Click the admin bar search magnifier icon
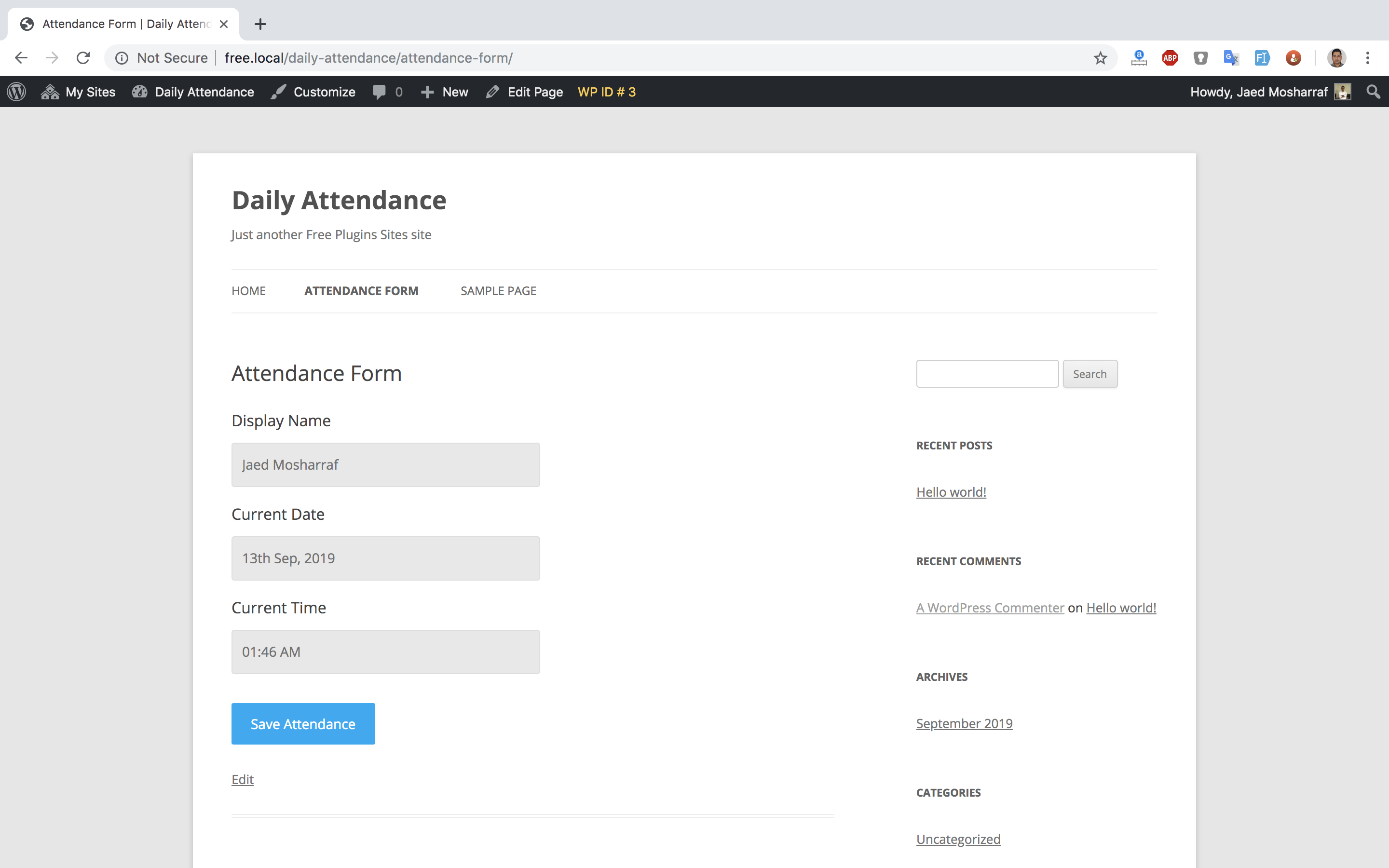The width and height of the screenshot is (1389, 868). click(1373, 92)
